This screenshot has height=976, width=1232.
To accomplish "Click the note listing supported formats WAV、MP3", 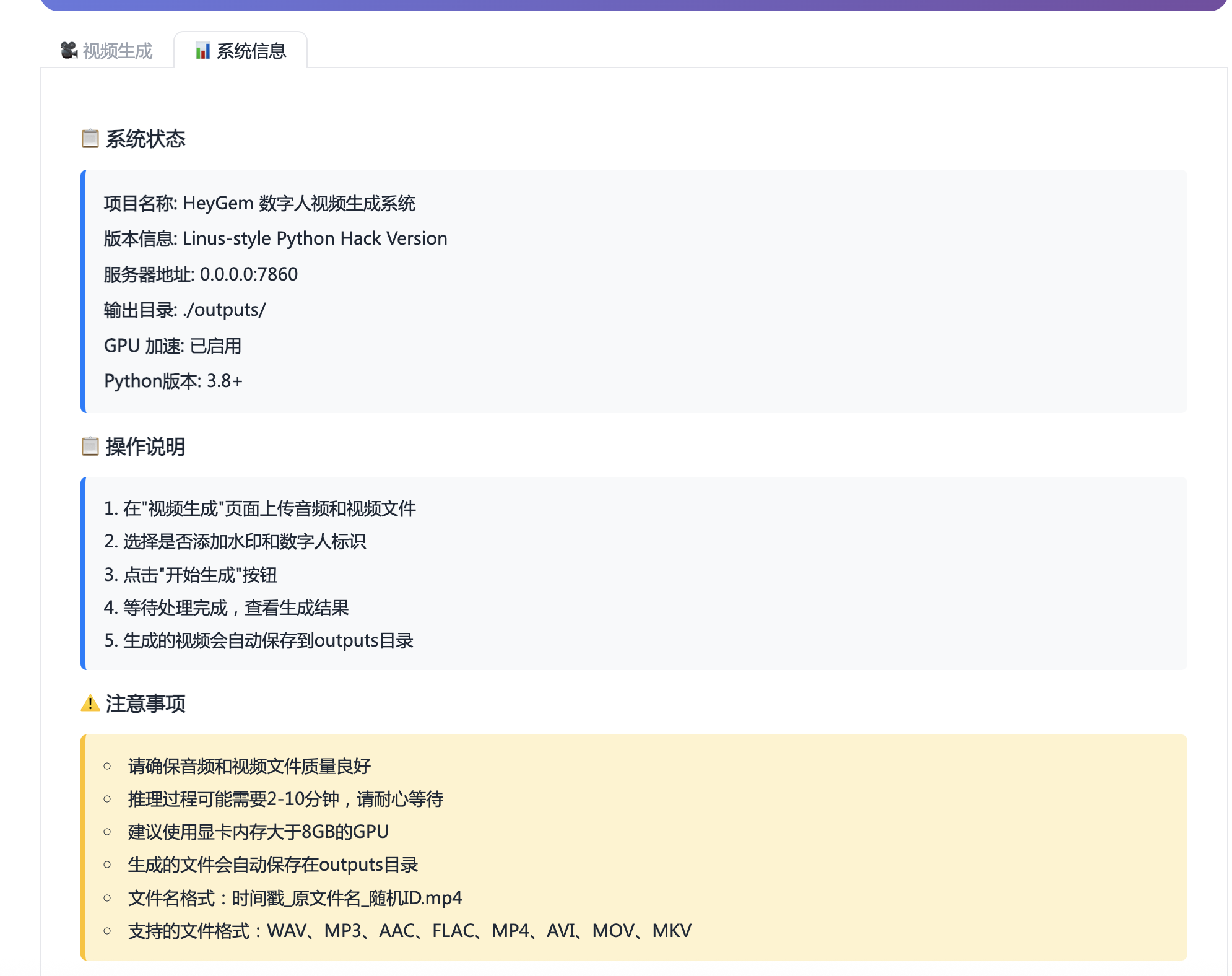I will pyautogui.click(x=410, y=931).
